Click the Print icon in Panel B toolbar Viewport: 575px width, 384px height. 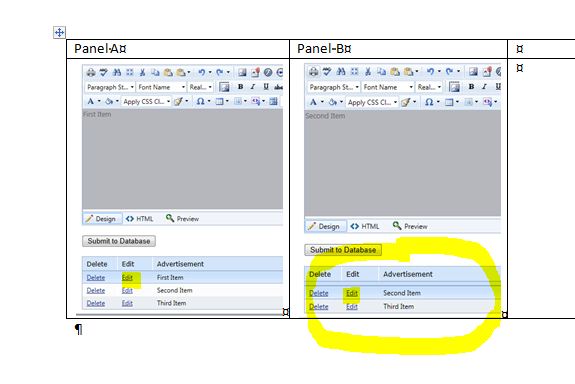[x=314, y=72]
